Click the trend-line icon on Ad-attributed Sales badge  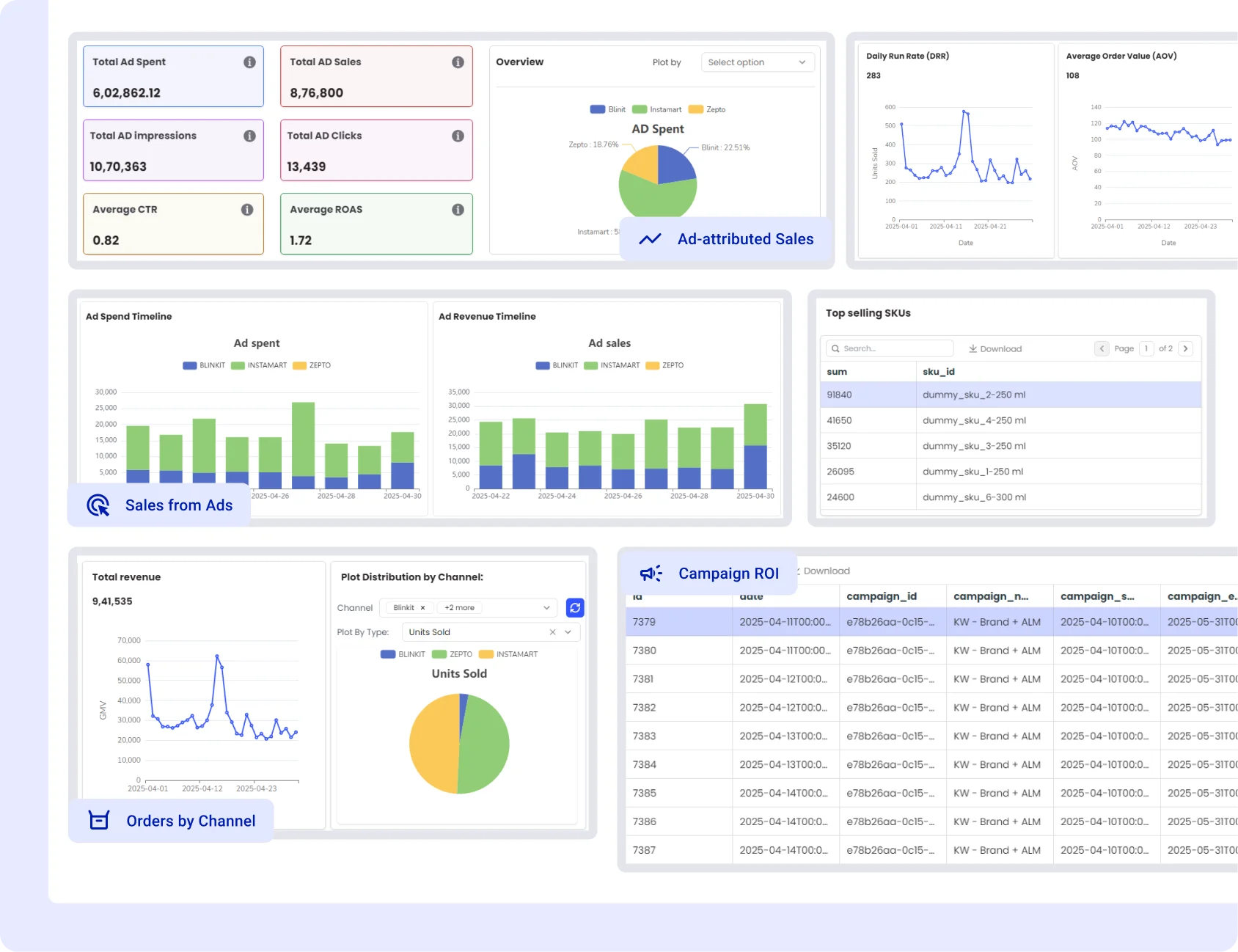pos(650,239)
